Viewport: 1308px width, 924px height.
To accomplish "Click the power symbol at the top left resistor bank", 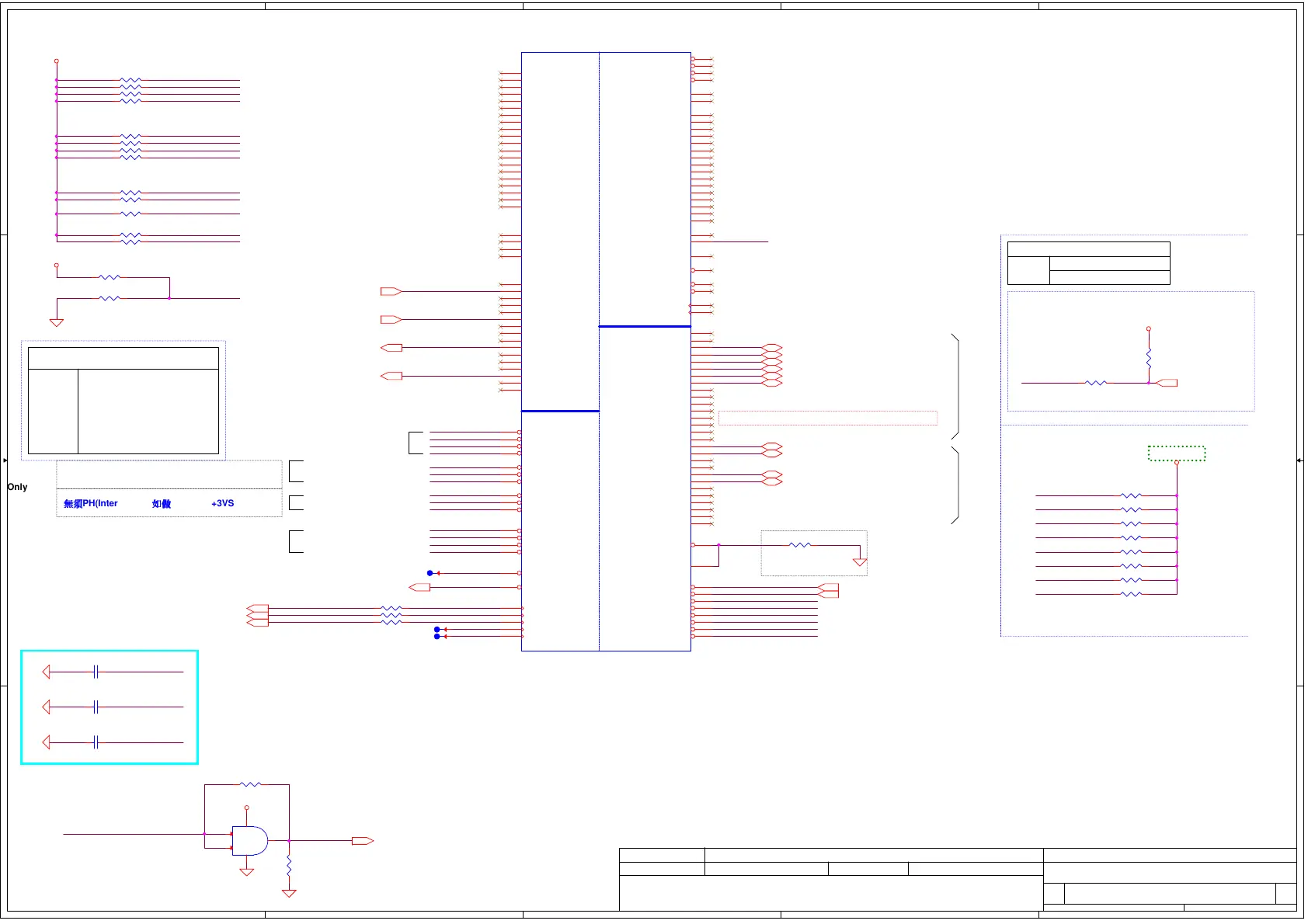I will click(x=57, y=61).
